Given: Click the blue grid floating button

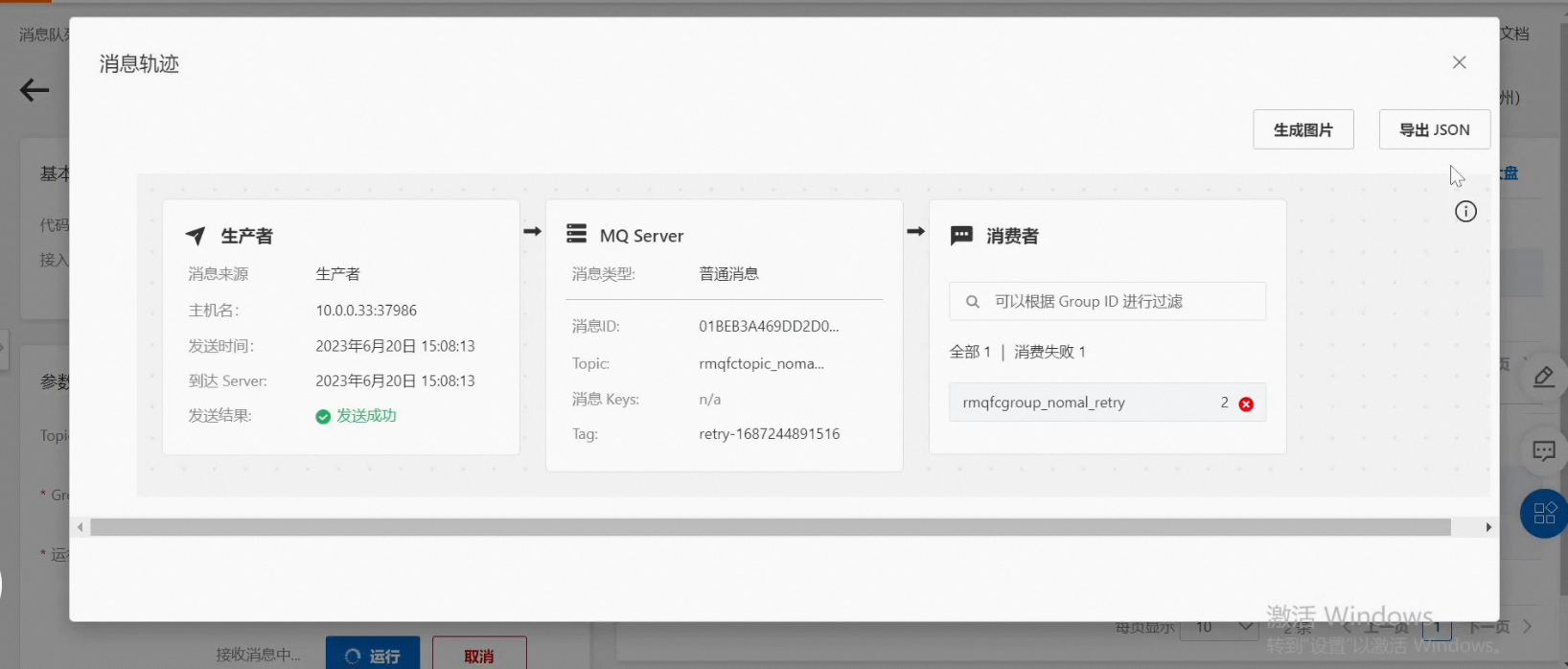Looking at the screenshot, I should pyautogui.click(x=1544, y=514).
